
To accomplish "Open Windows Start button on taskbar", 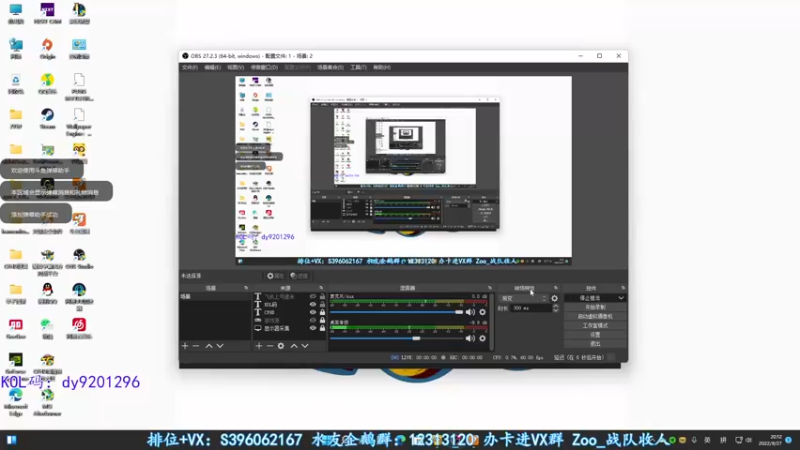I will click(11, 440).
